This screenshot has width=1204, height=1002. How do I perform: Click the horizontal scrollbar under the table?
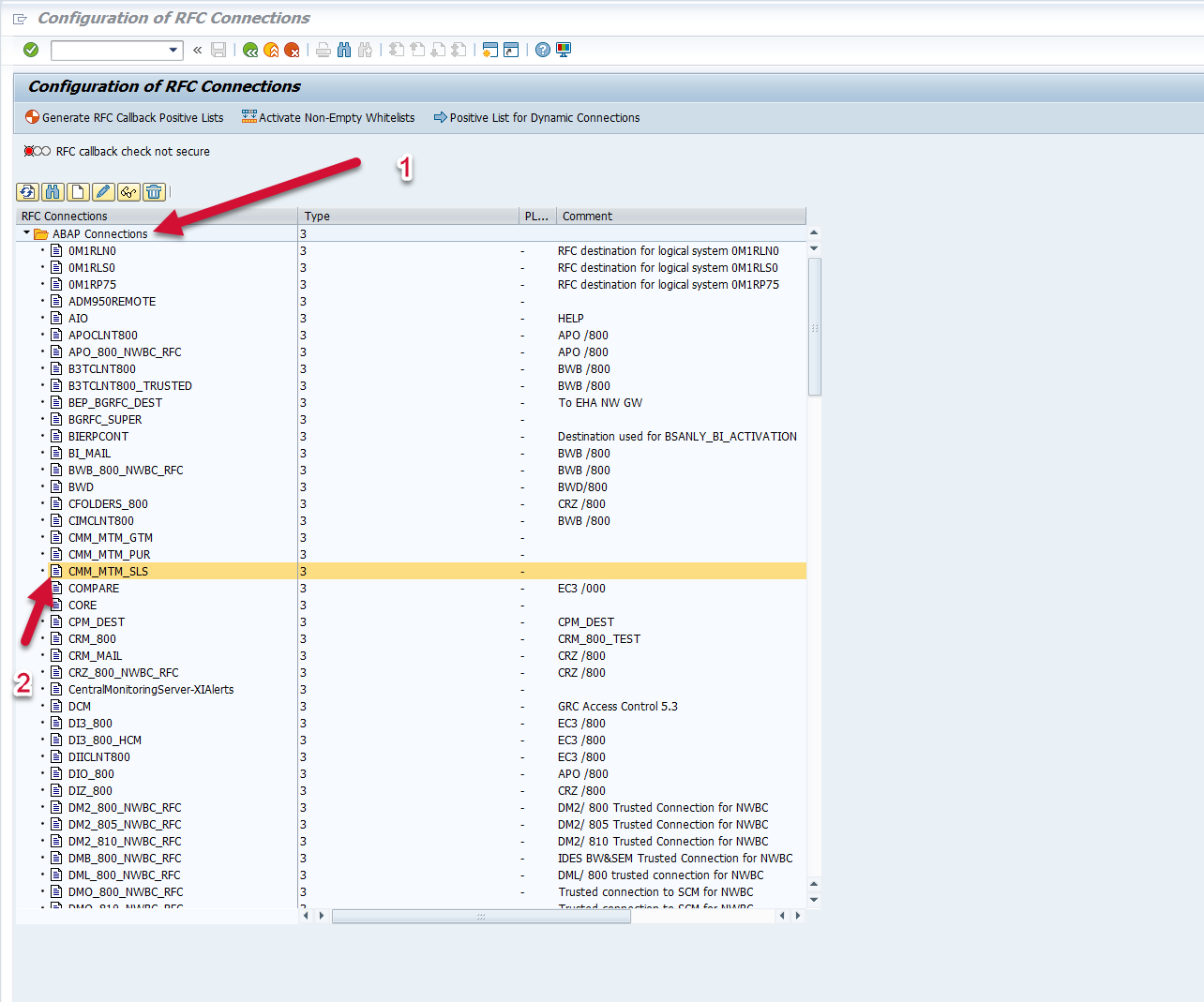[x=481, y=916]
